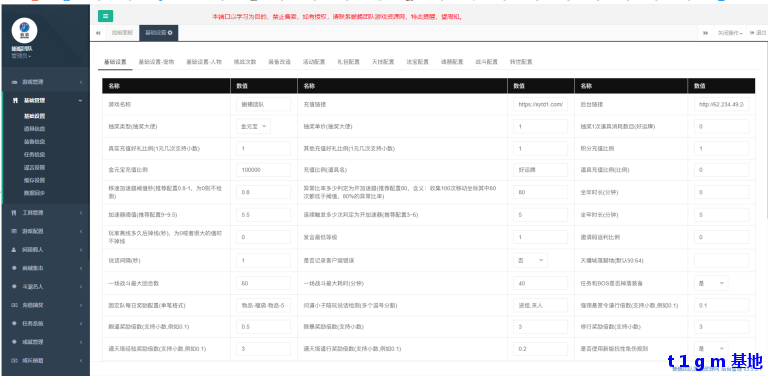
Task: Expand the 游戏配置 sidebar section arrow
Action: [81, 231]
